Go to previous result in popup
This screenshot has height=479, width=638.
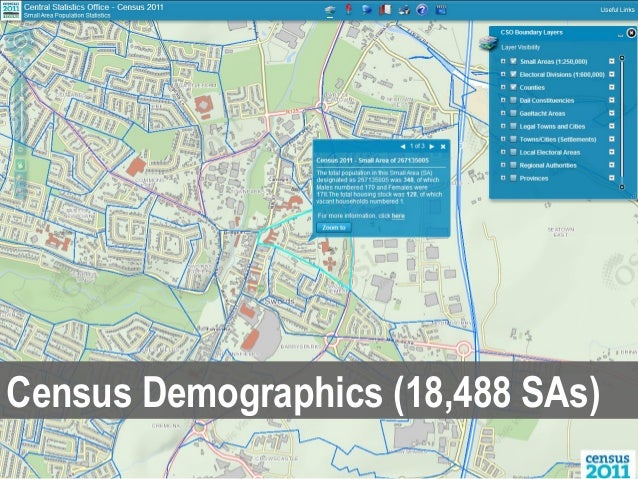[403, 147]
